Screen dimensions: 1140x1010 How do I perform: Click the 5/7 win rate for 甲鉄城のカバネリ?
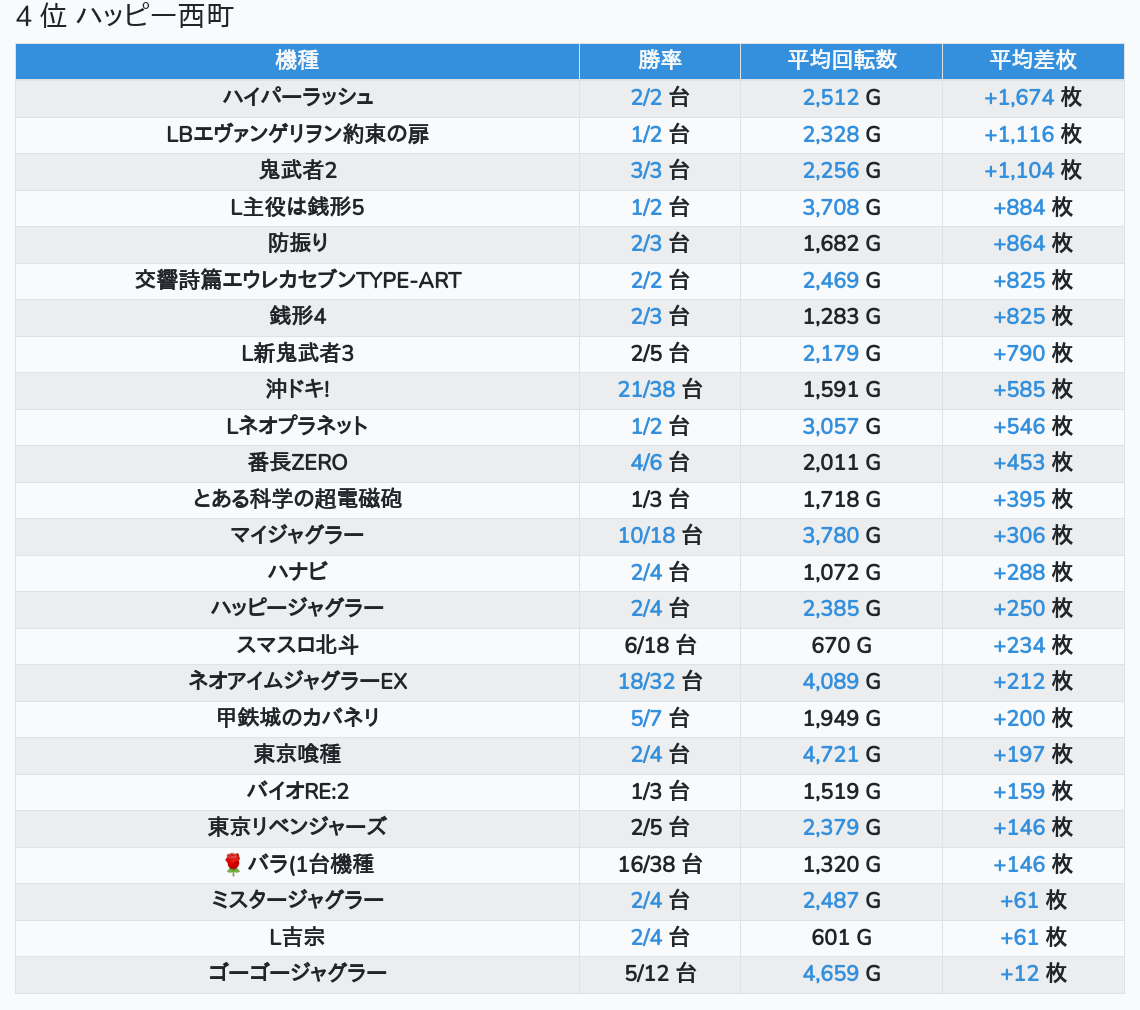pyautogui.click(x=646, y=718)
